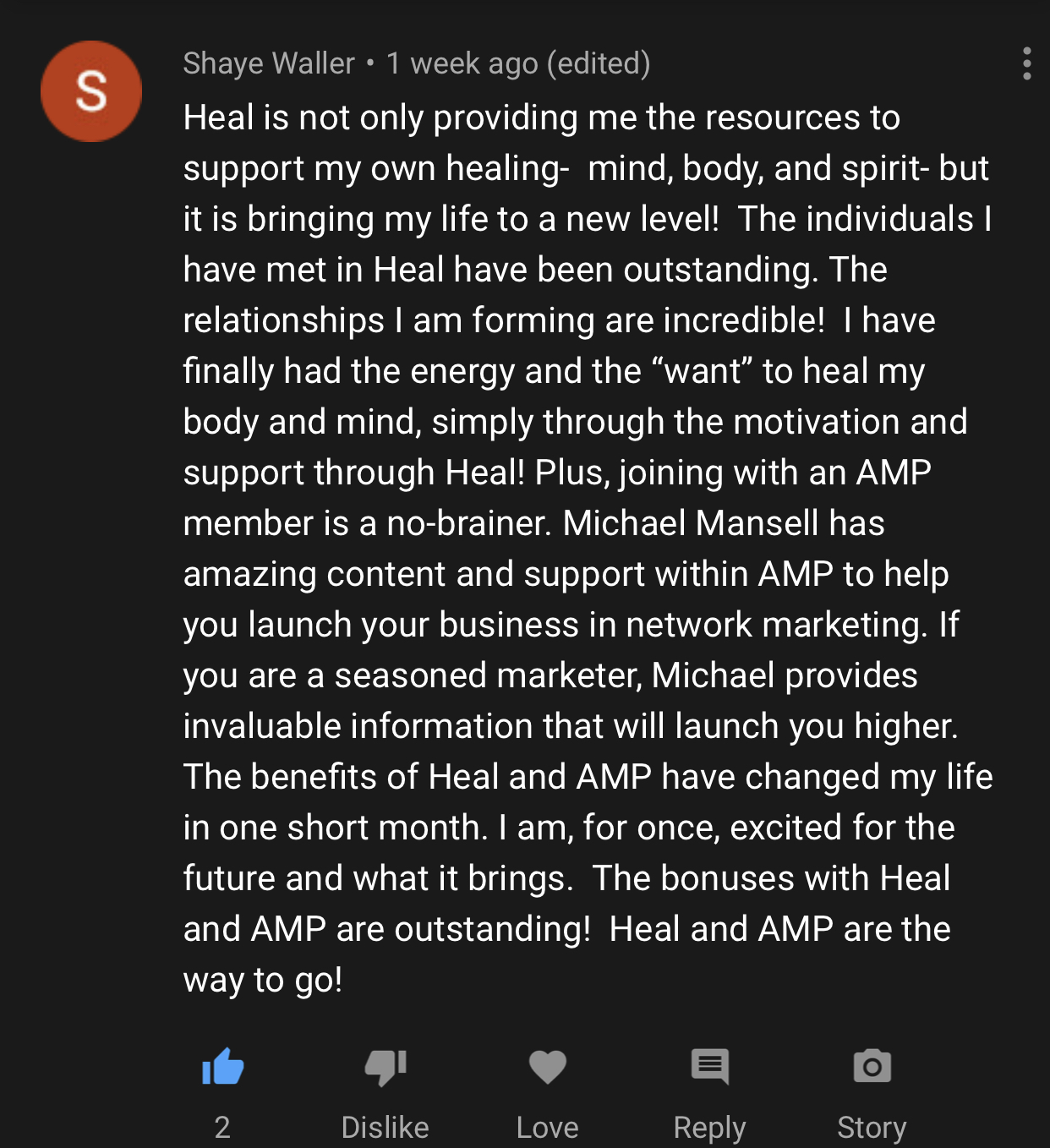Click the like count number 2
The width and height of the screenshot is (1050, 1148).
(222, 1127)
